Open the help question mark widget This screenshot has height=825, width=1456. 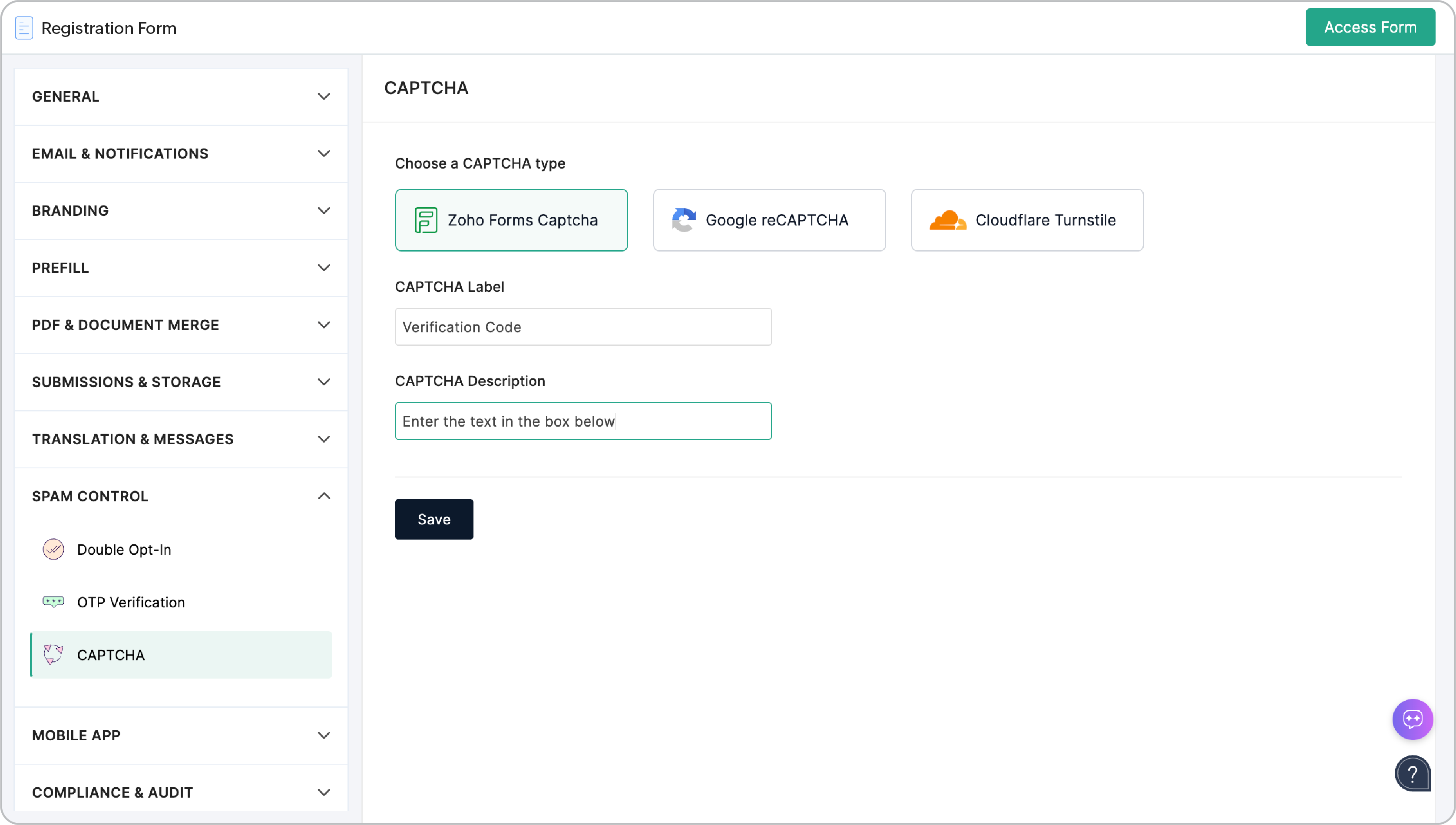1413,773
